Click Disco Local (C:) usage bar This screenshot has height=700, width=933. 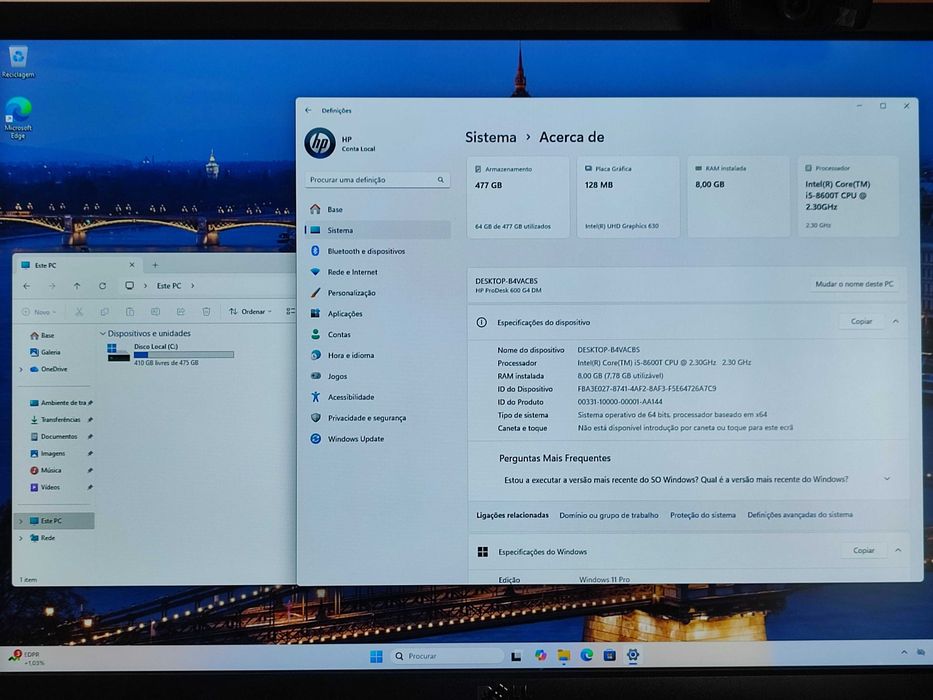(184, 355)
